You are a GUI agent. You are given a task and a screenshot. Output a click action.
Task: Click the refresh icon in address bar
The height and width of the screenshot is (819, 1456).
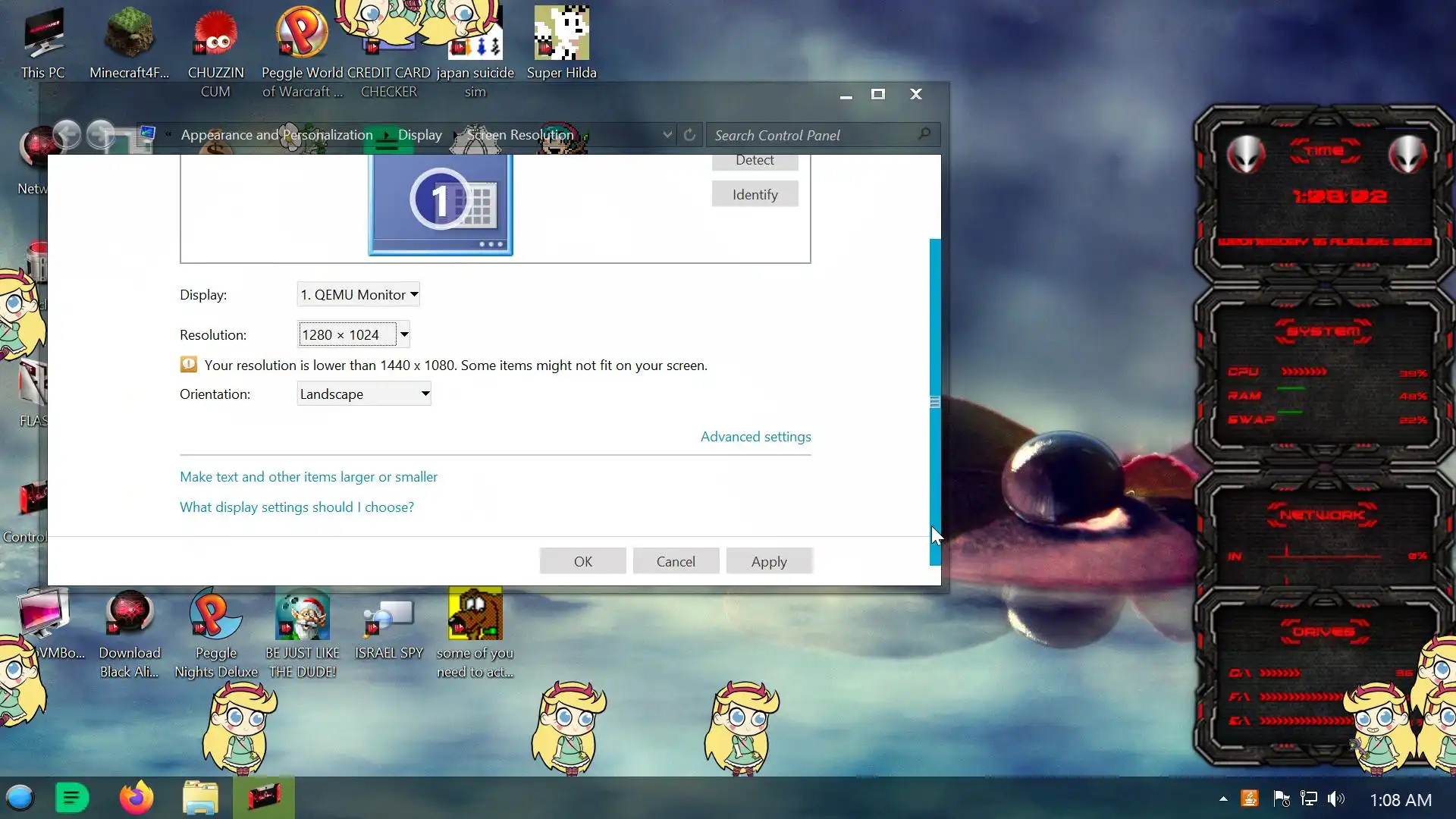[x=689, y=135]
